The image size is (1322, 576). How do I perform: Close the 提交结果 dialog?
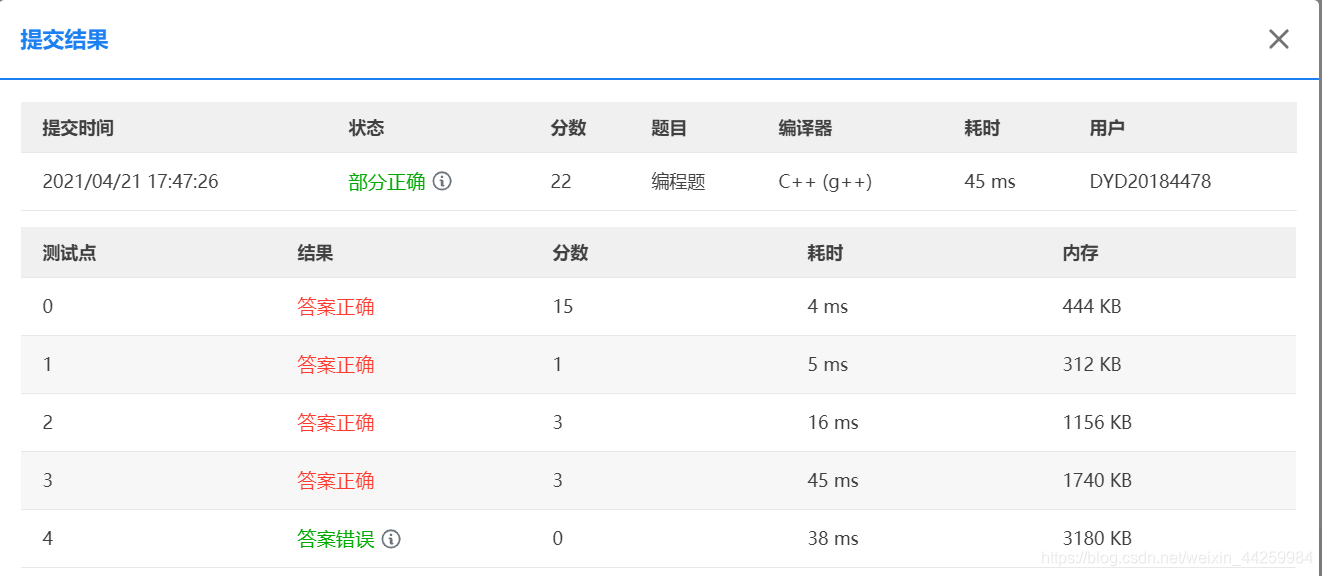point(1278,39)
